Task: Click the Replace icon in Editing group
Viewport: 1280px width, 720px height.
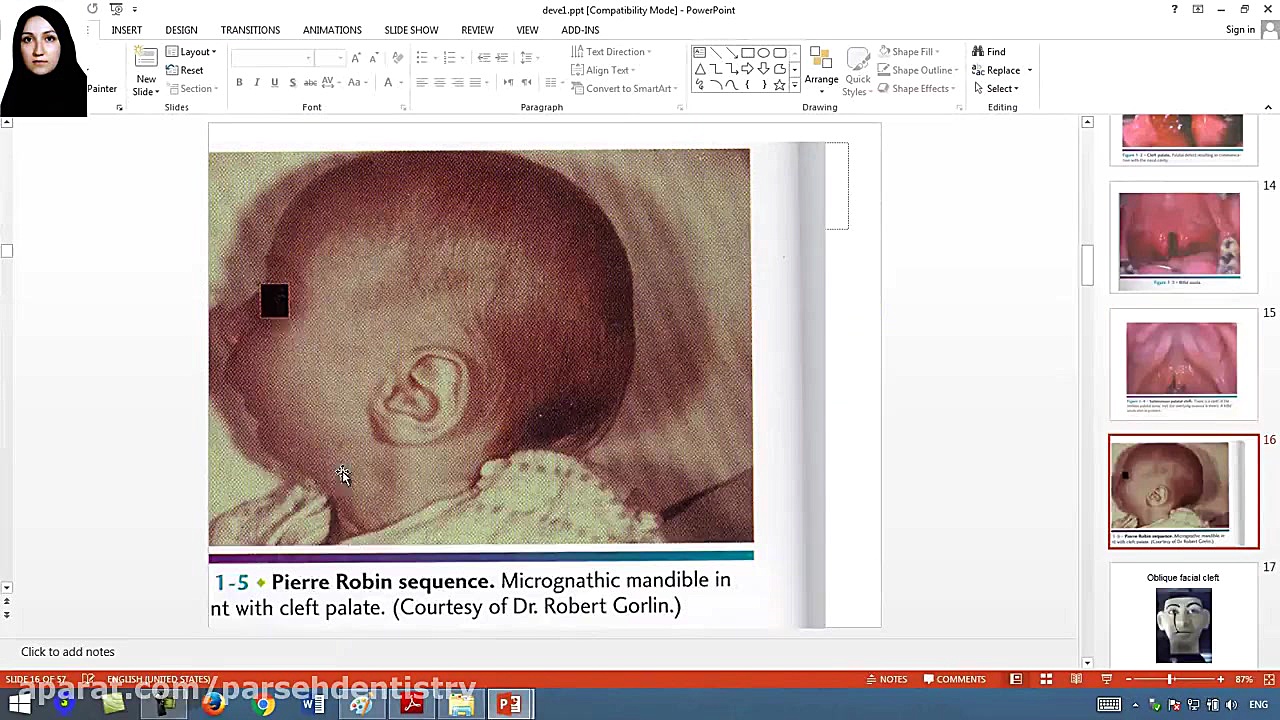Action: (979, 71)
